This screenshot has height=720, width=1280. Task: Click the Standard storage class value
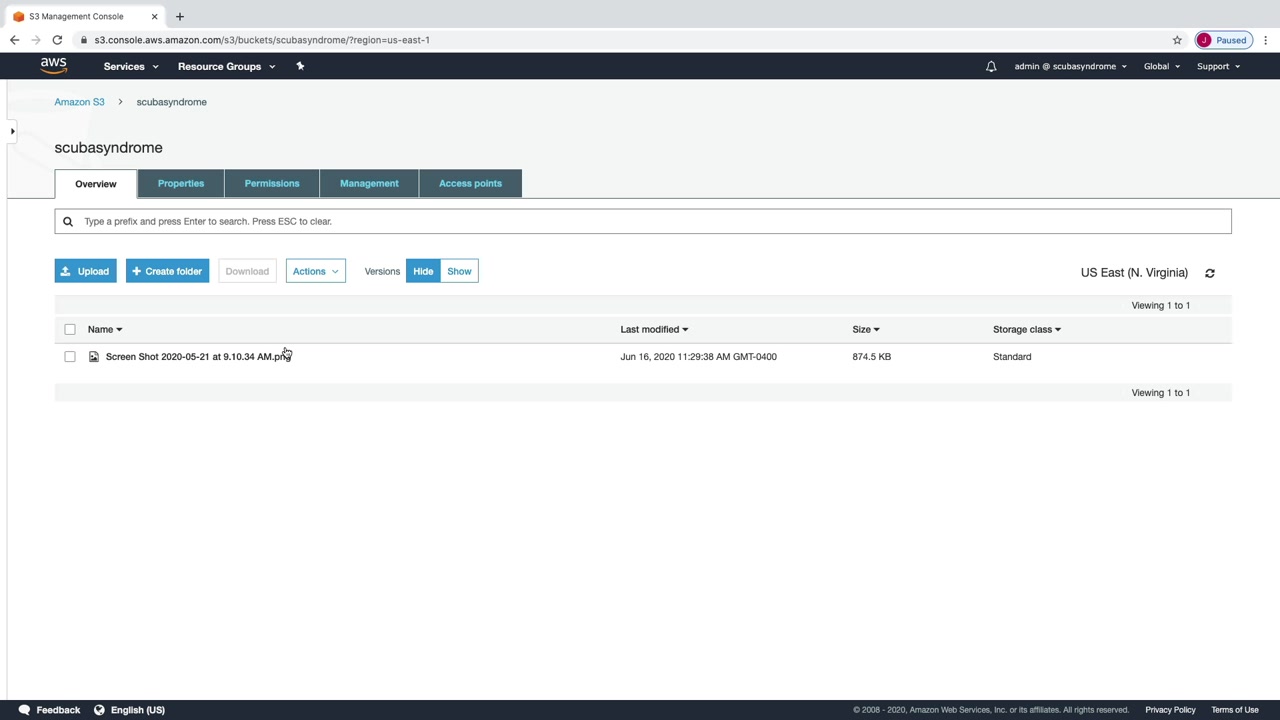coord(1012,357)
